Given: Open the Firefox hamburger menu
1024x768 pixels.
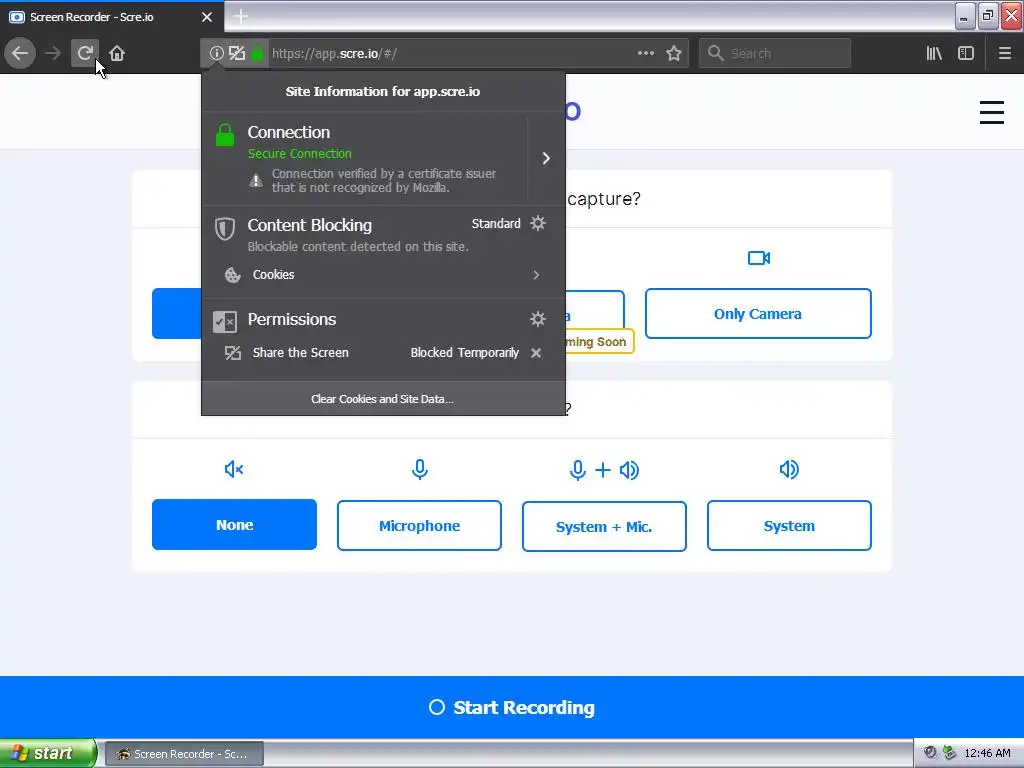Looking at the screenshot, I should point(1004,53).
